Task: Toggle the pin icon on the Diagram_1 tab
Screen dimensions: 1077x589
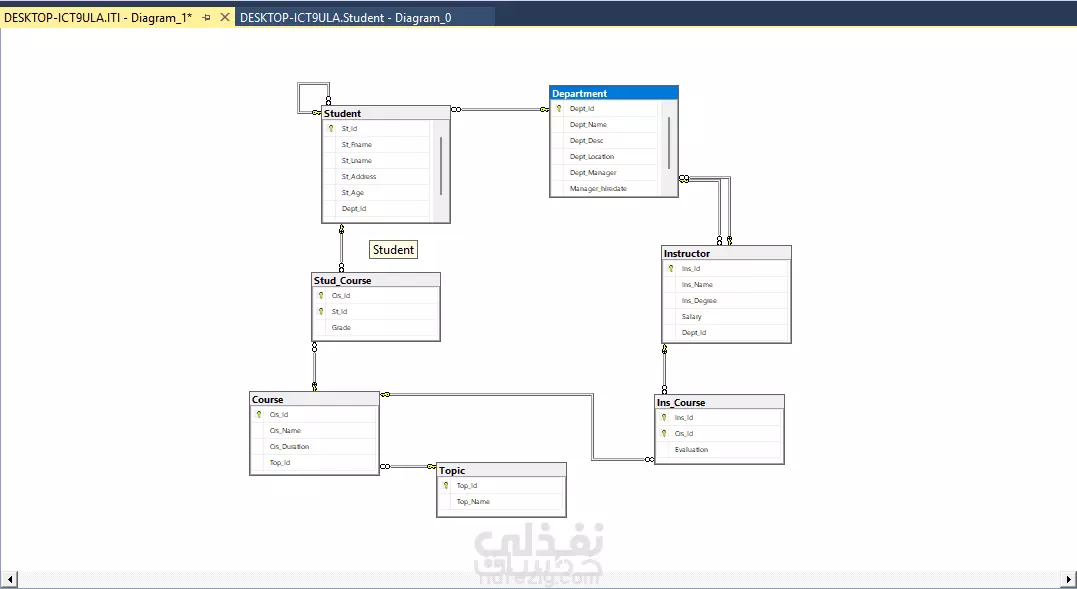Action: click(206, 18)
